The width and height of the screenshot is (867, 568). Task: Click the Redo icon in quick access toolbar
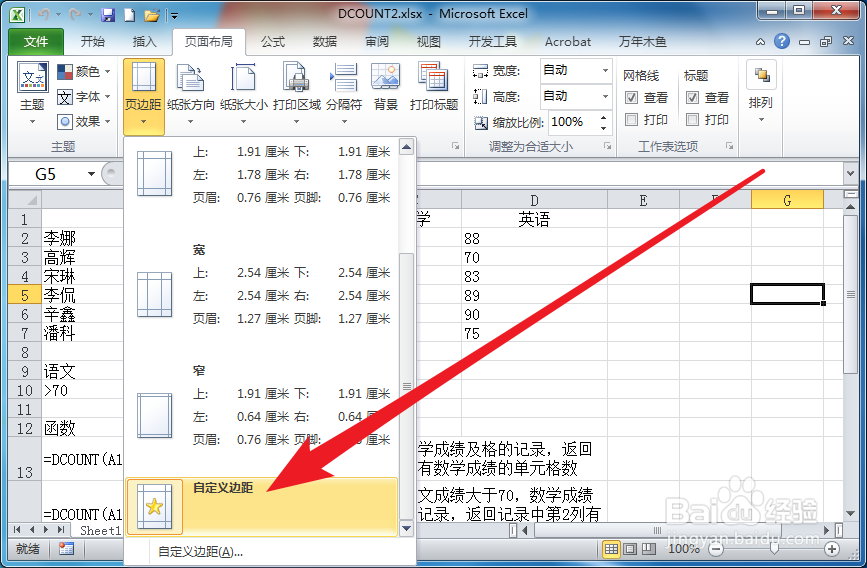coord(76,15)
